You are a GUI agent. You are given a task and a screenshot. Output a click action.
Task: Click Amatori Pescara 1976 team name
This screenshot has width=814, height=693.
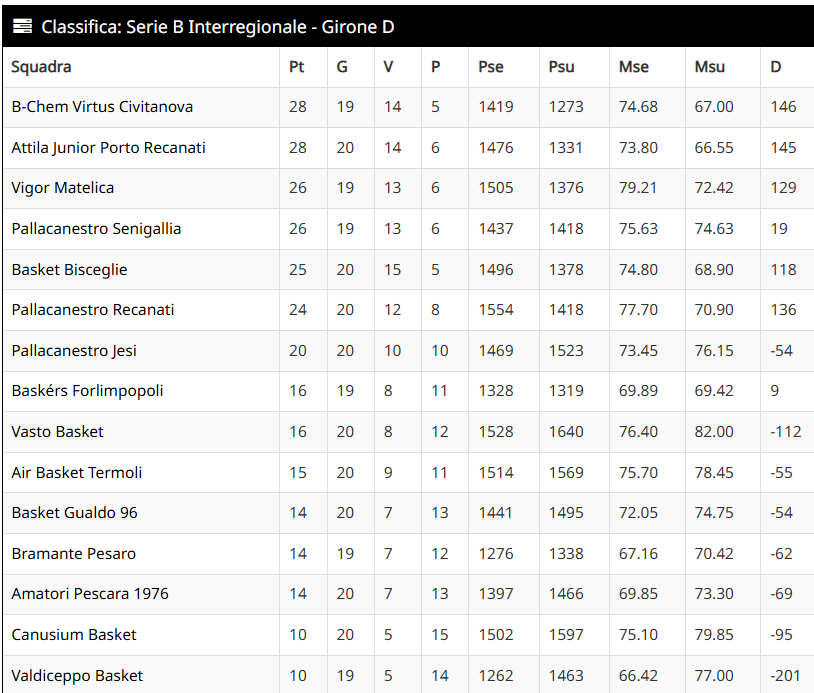(90, 594)
